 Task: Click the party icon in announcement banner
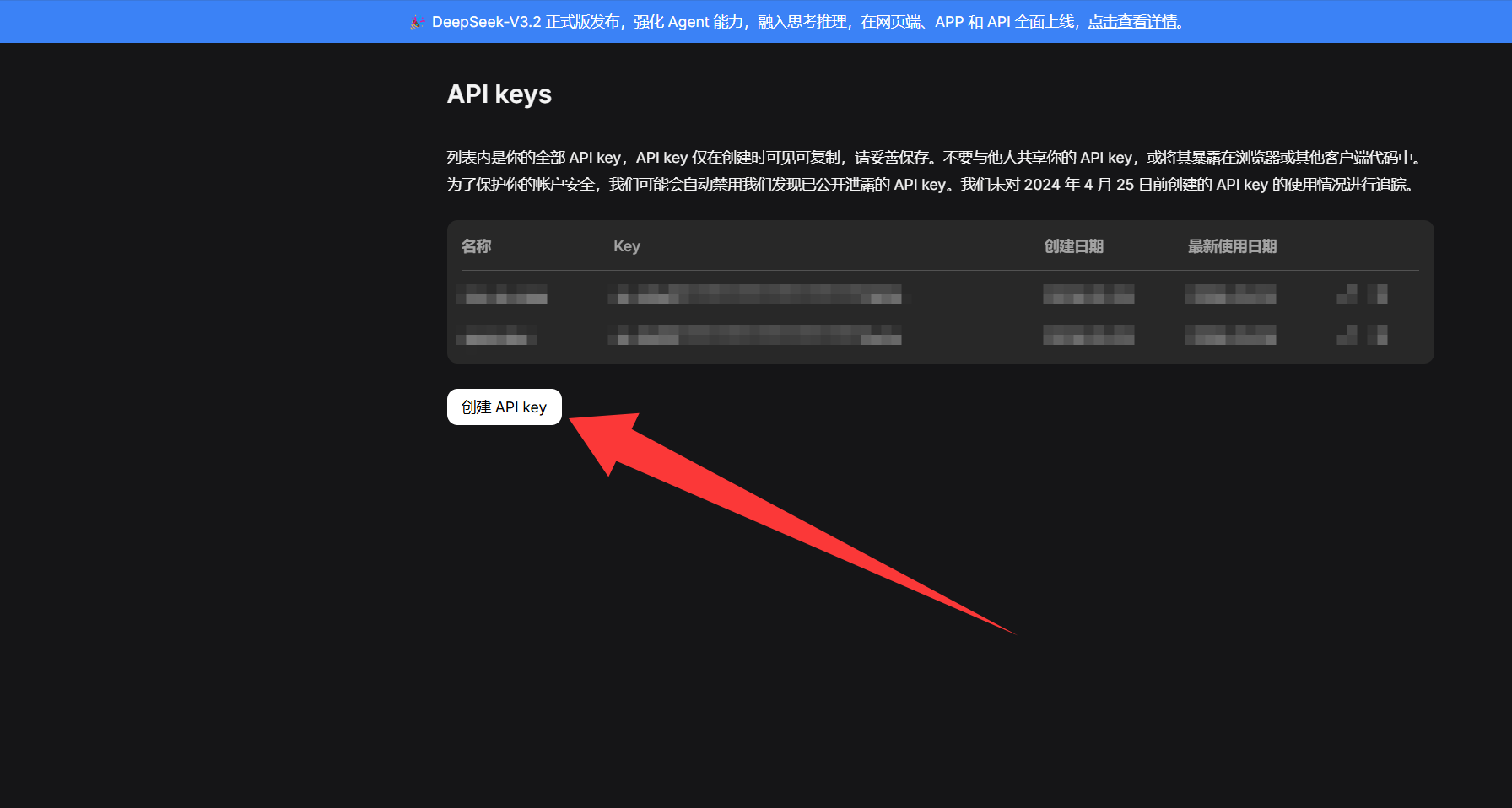[417, 22]
